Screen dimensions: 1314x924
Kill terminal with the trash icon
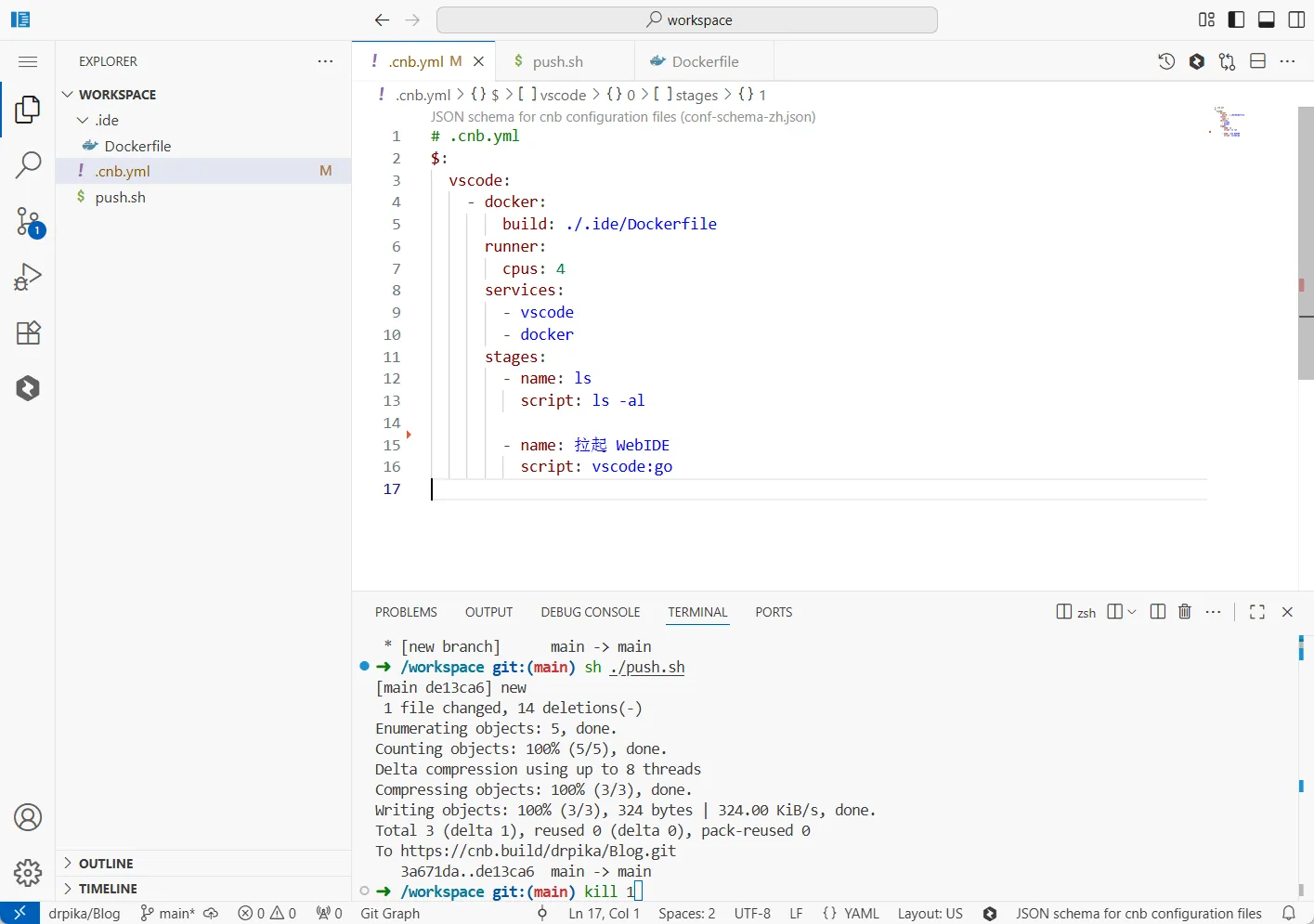click(x=1185, y=611)
